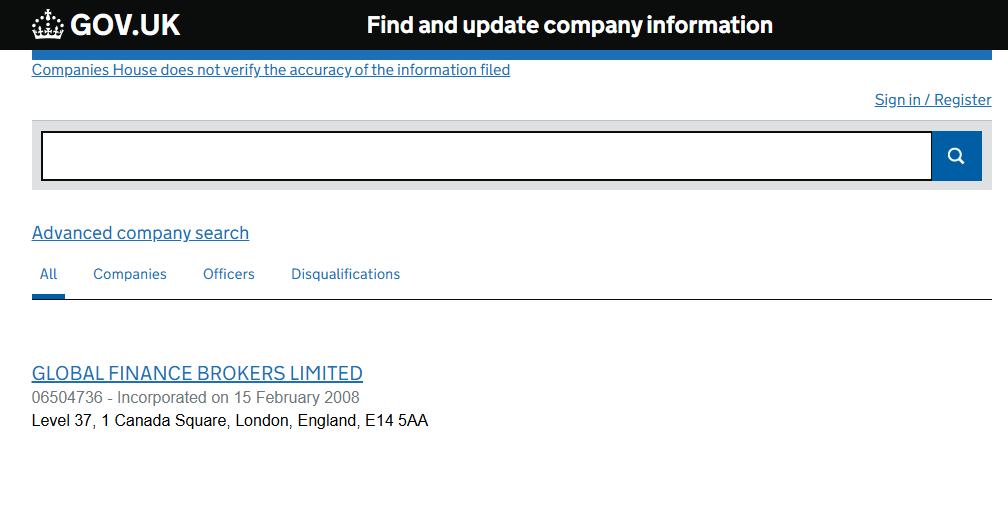Click the GOV.UK crown logo icon

click(48, 24)
